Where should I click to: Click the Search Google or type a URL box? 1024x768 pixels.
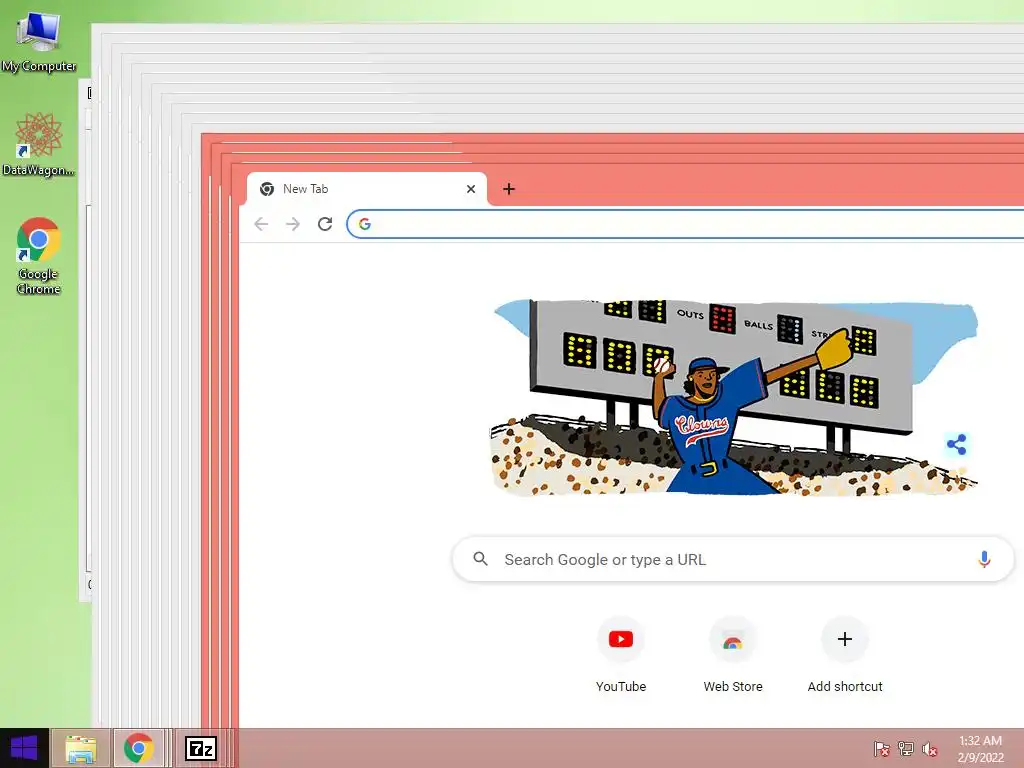(x=733, y=560)
